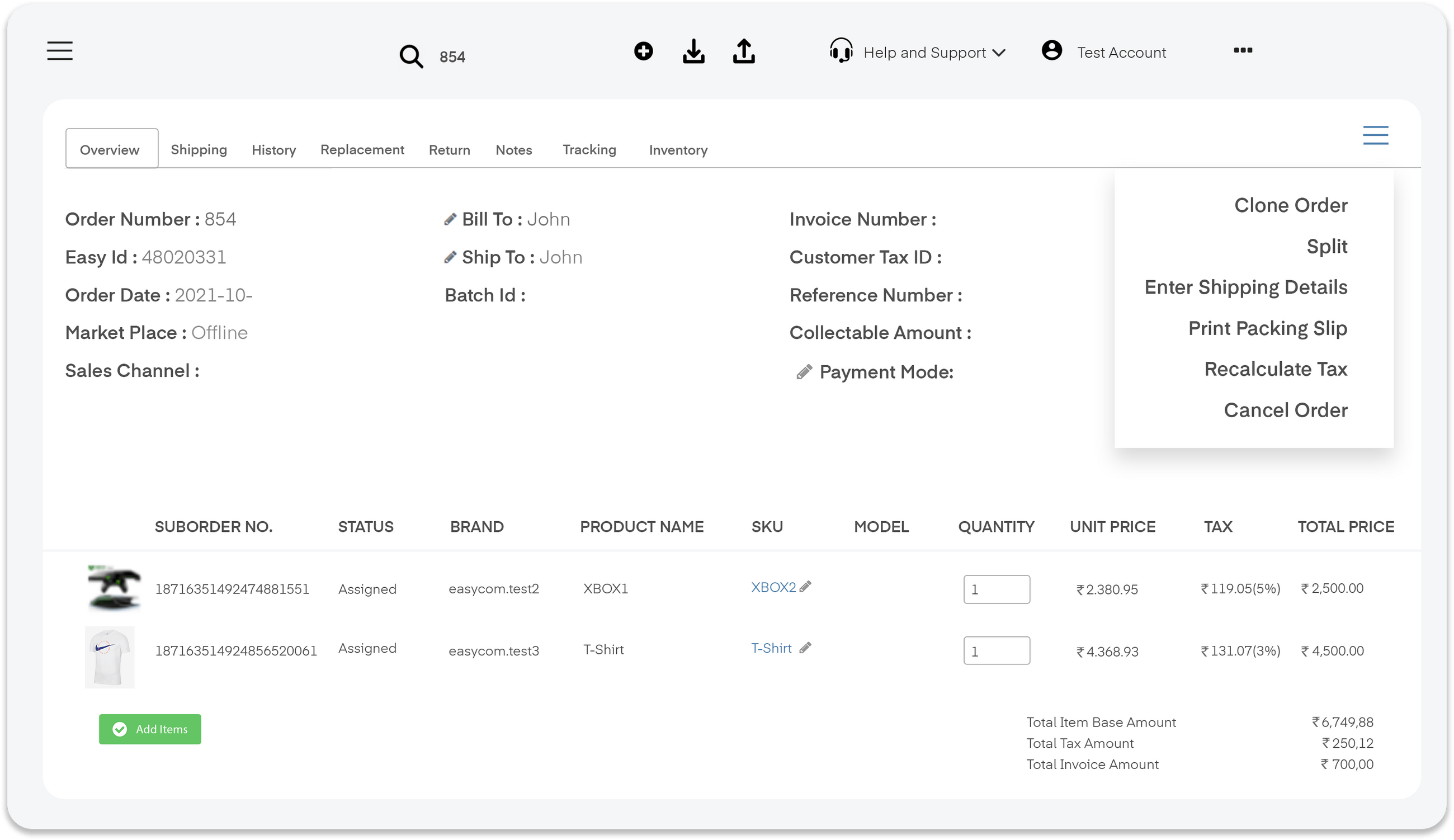Switch to the Shipping tab
The image size is (1454, 840).
click(x=199, y=149)
